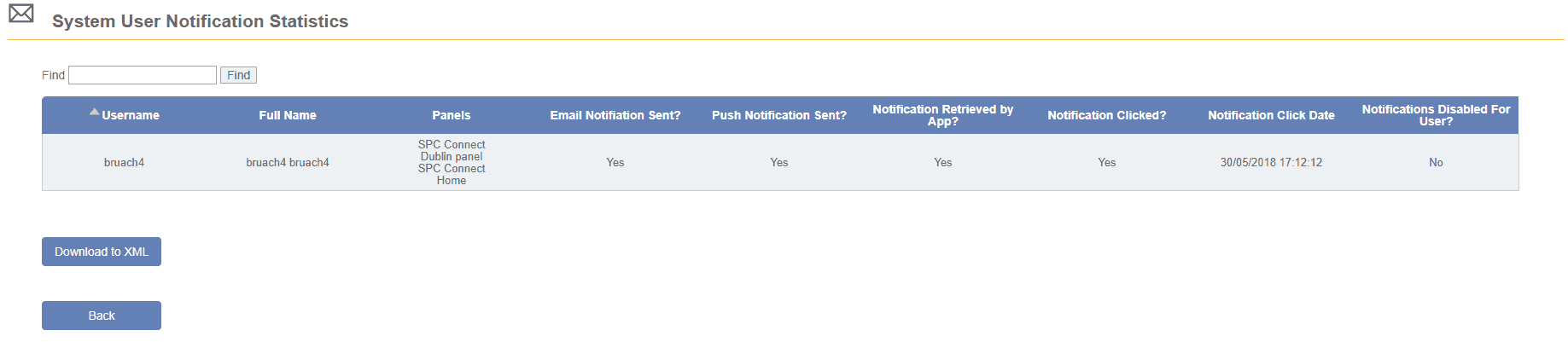Click Notifications Disabled For User? header

pos(1436,115)
